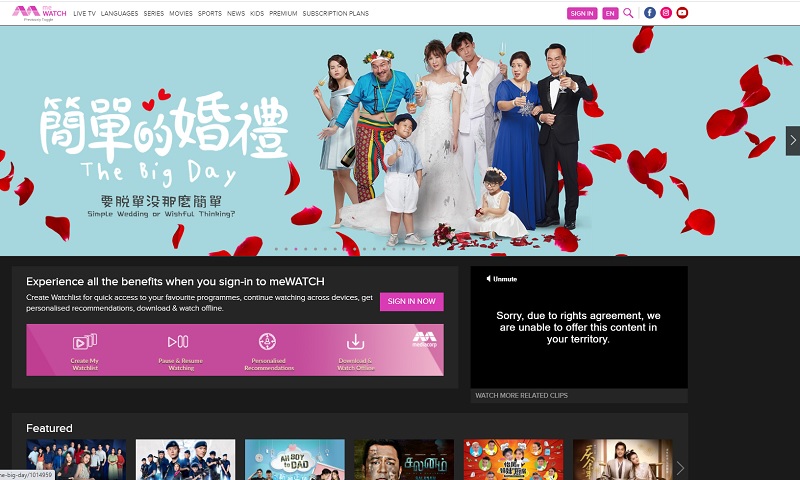Open the Facebook page icon

[649, 13]
